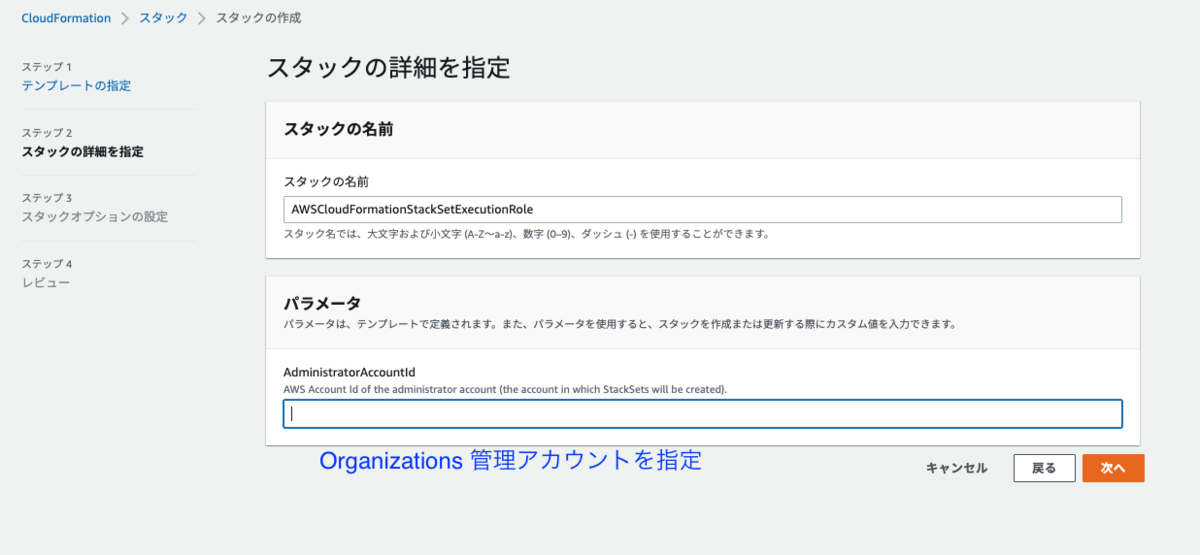Click the パラメータ description sentence
Image resolution: width=1200 pixels, height=555 pixels.
click(x=620, y=325)
